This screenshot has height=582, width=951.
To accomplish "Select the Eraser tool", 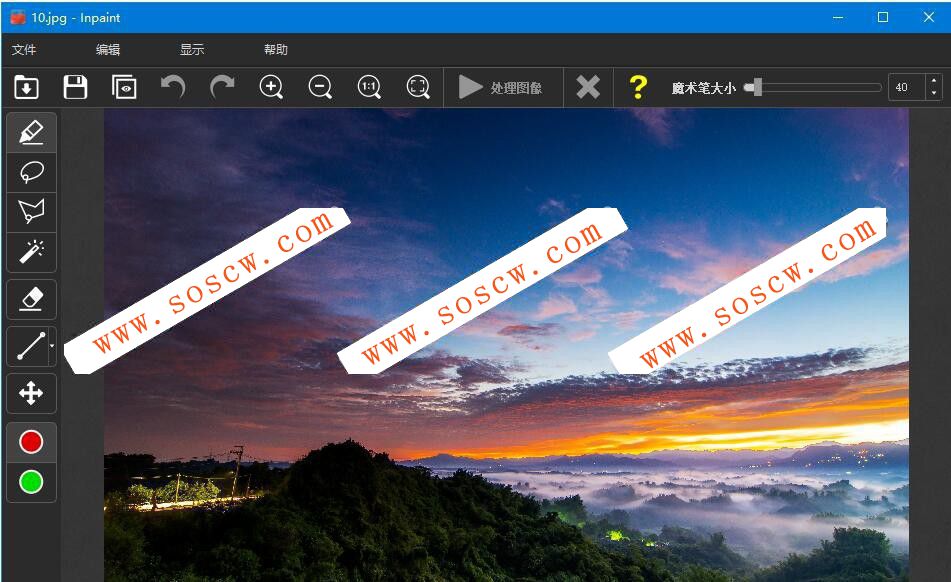I will [x=32, y=299].
